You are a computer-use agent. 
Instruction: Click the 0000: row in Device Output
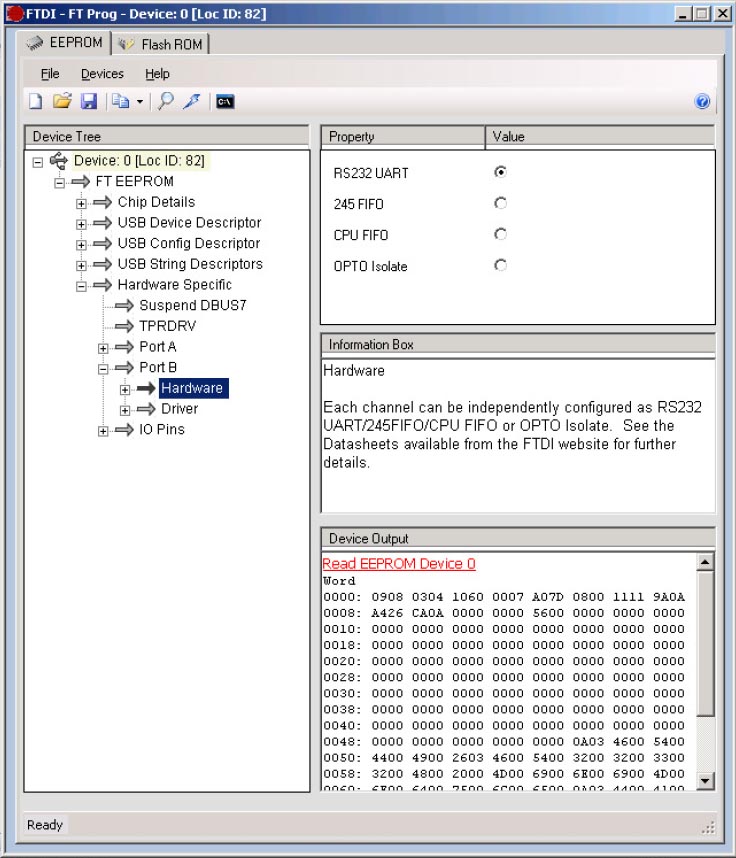pos(504,597)
